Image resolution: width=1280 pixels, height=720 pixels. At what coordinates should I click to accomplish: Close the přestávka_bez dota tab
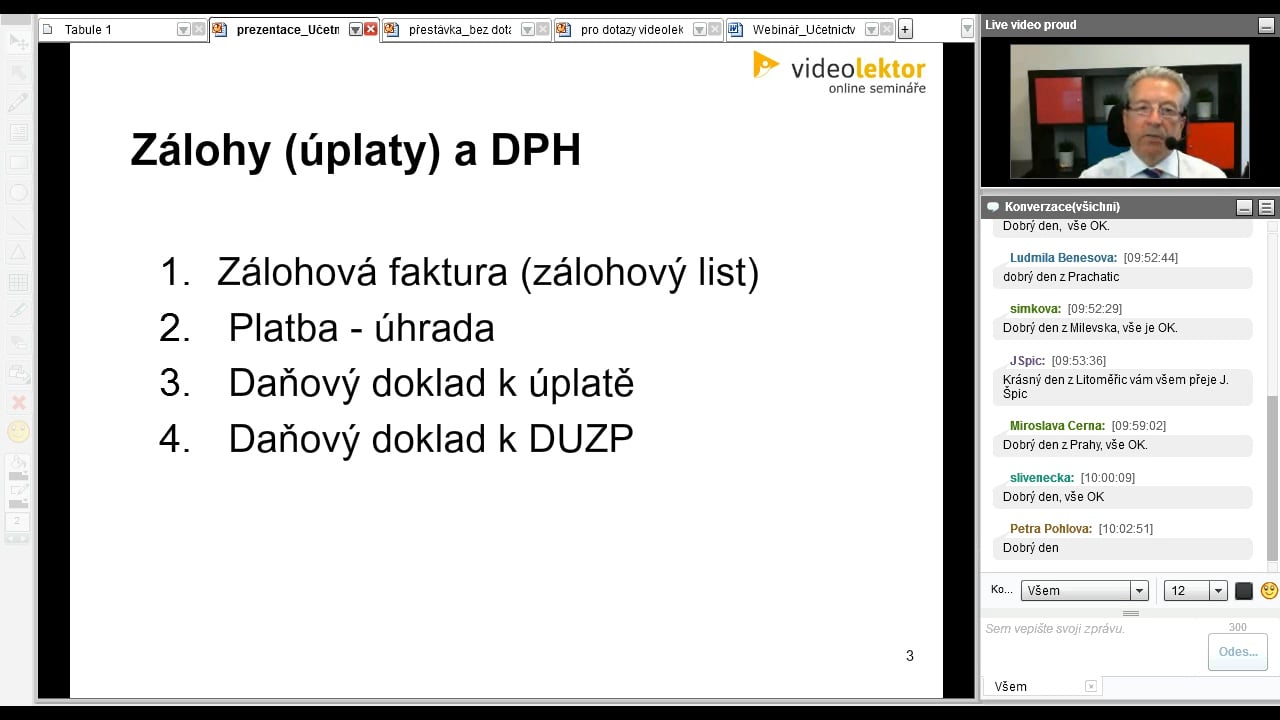[x=543, y=30]
